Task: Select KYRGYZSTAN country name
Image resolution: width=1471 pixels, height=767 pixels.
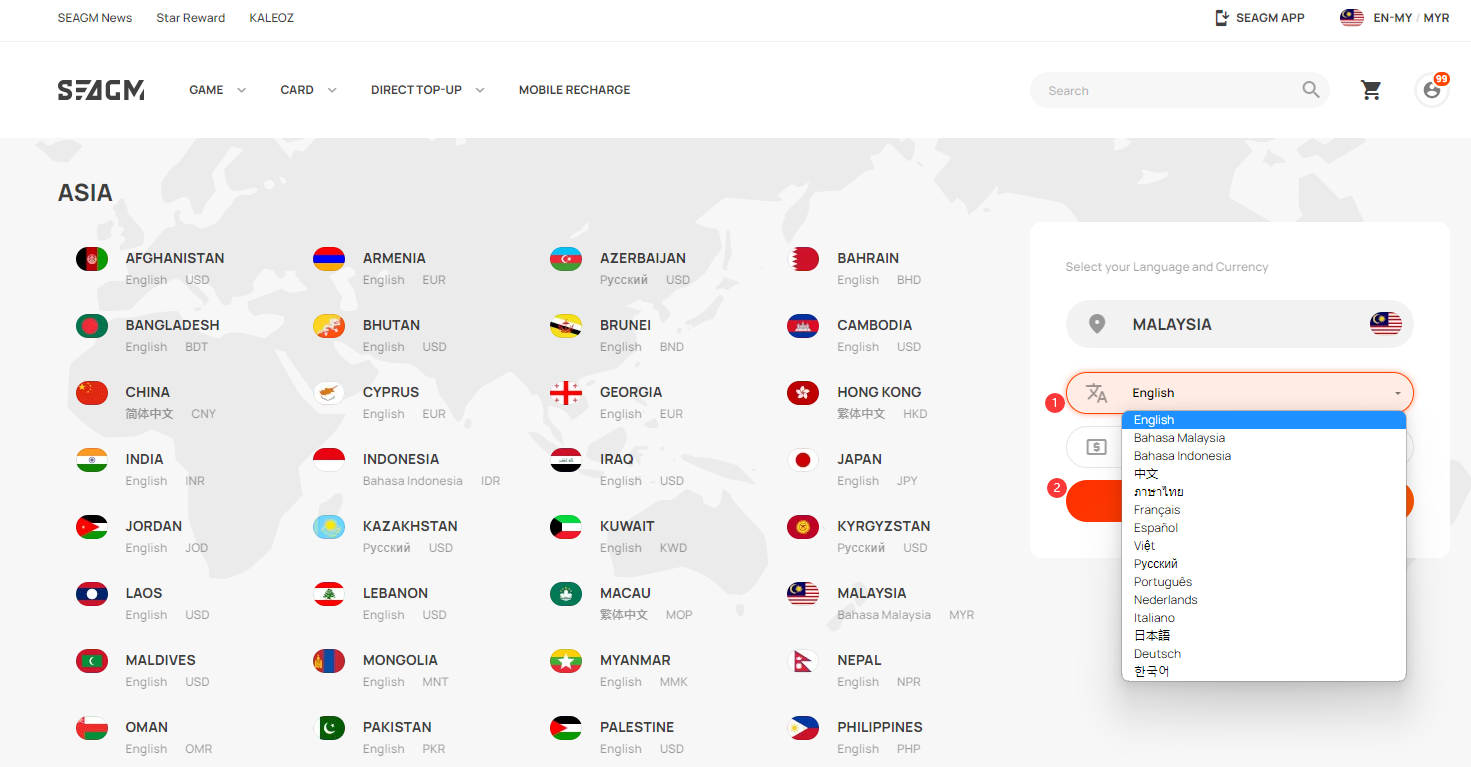Action: [884, 526]
